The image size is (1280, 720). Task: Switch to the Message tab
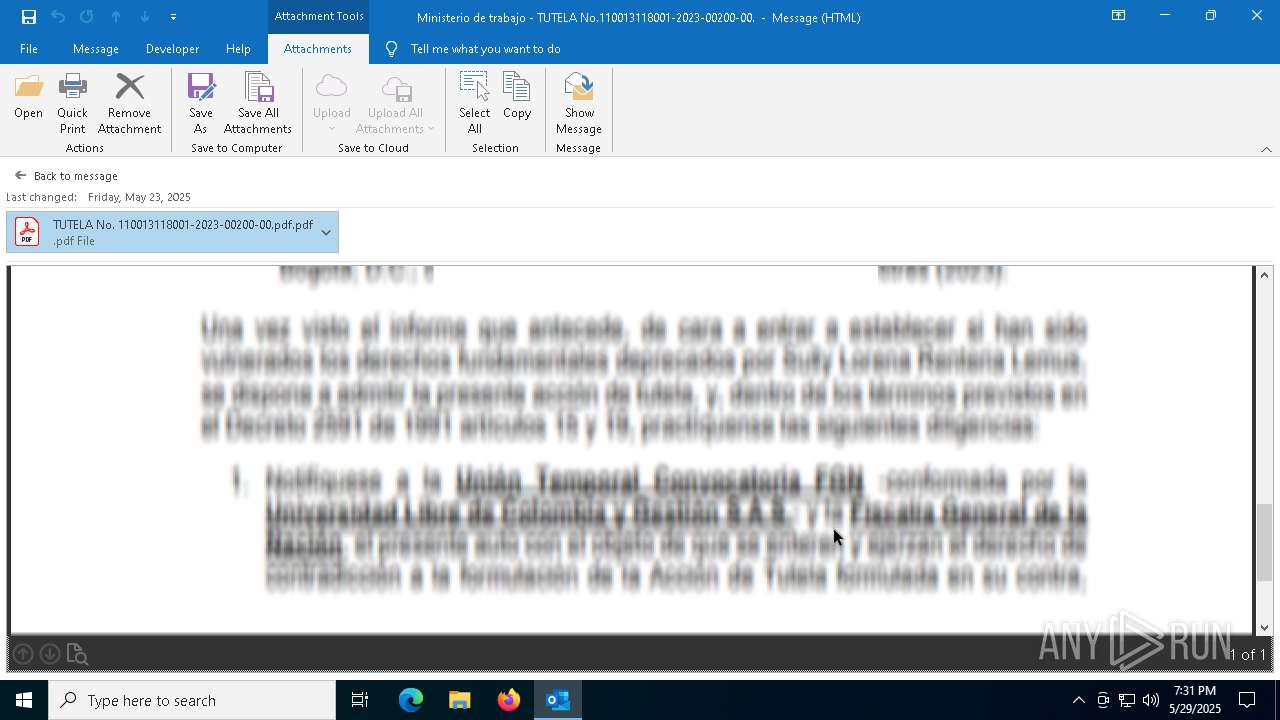[x=96, y=49]
